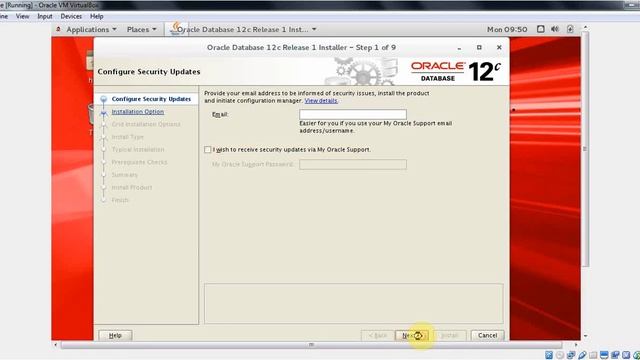
Task: Click the greyed-out Install button
Action: pyautogui.click(x=449, y=335)
